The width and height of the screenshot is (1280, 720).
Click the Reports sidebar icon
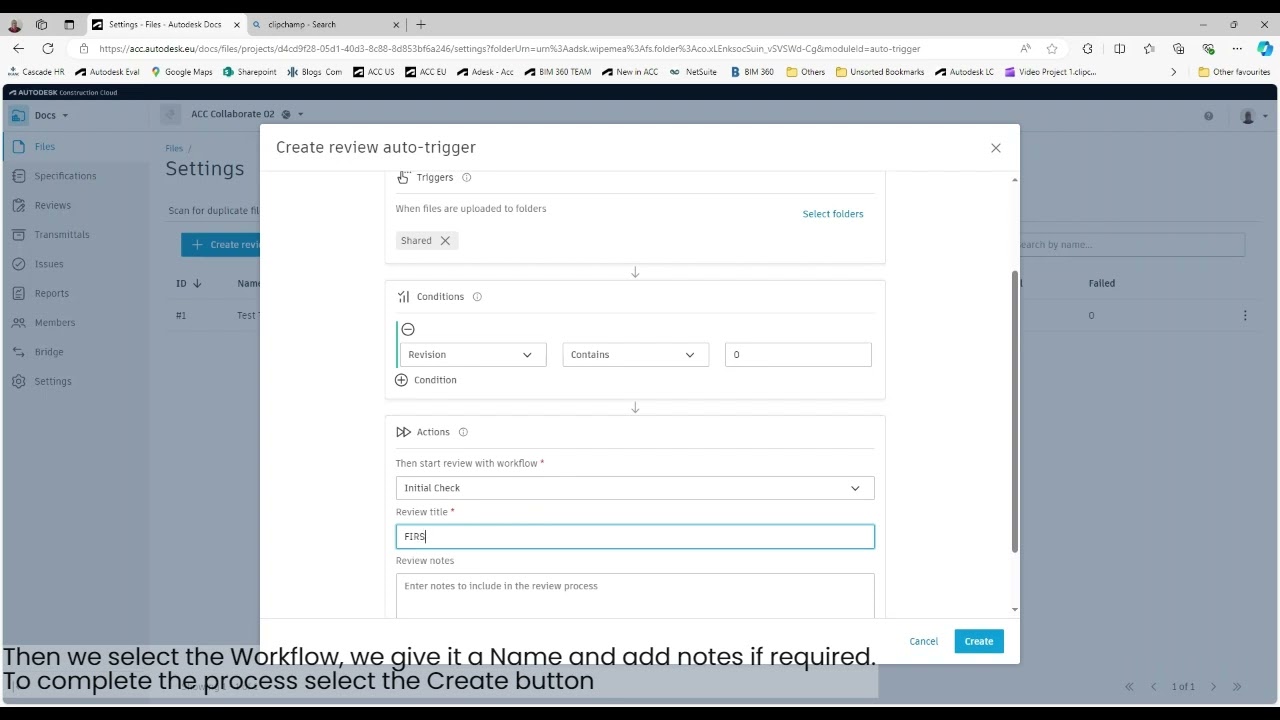coord(18,294)
